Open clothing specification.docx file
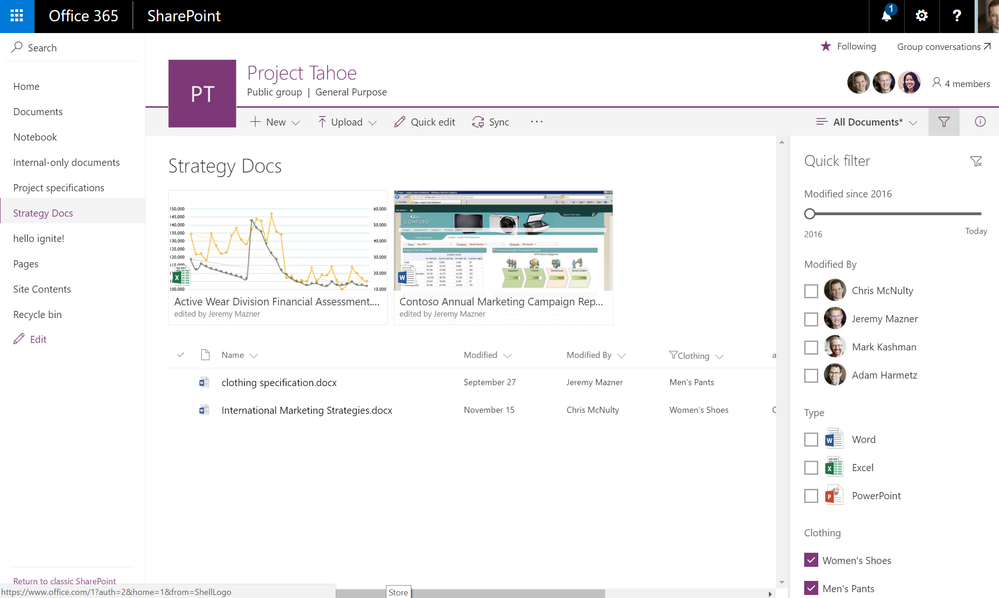 point(279,382)
